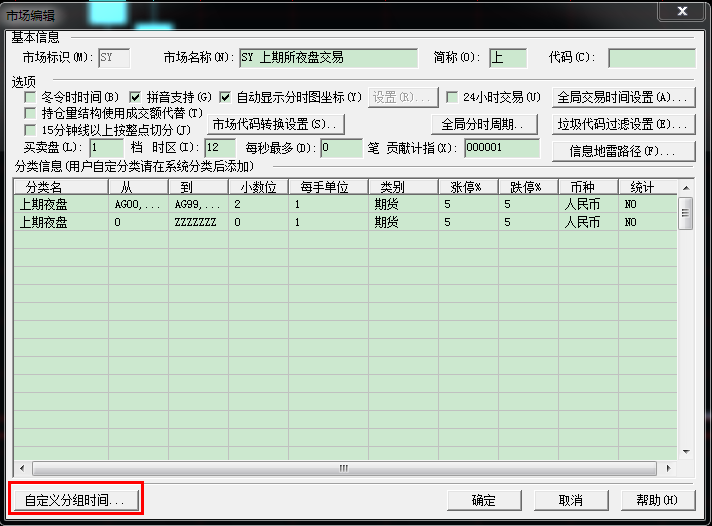Open 垃圾代码过滤设置 button
The image size is (712, 526).
[623, 124]
